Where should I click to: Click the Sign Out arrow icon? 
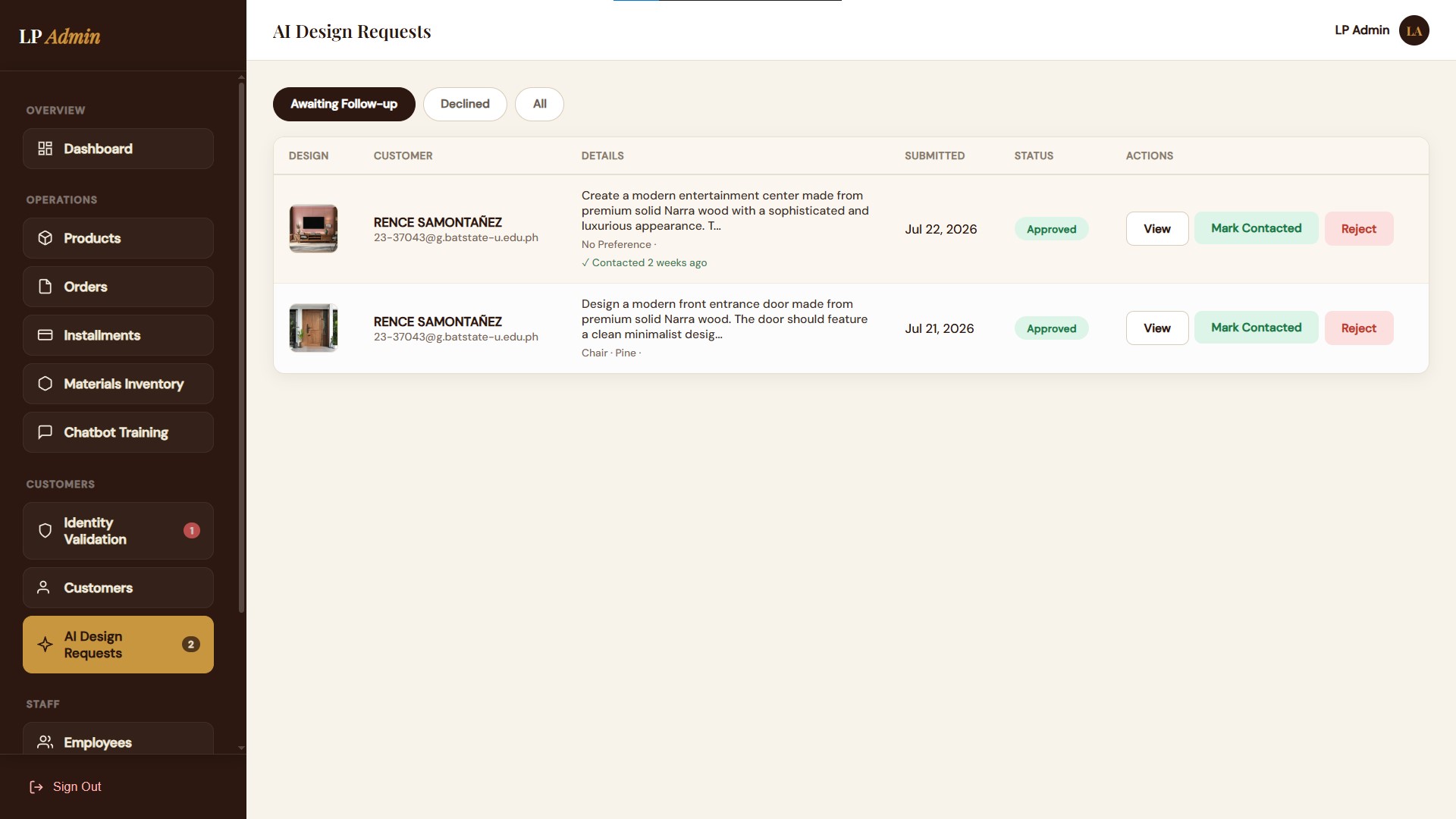[36, 787]
